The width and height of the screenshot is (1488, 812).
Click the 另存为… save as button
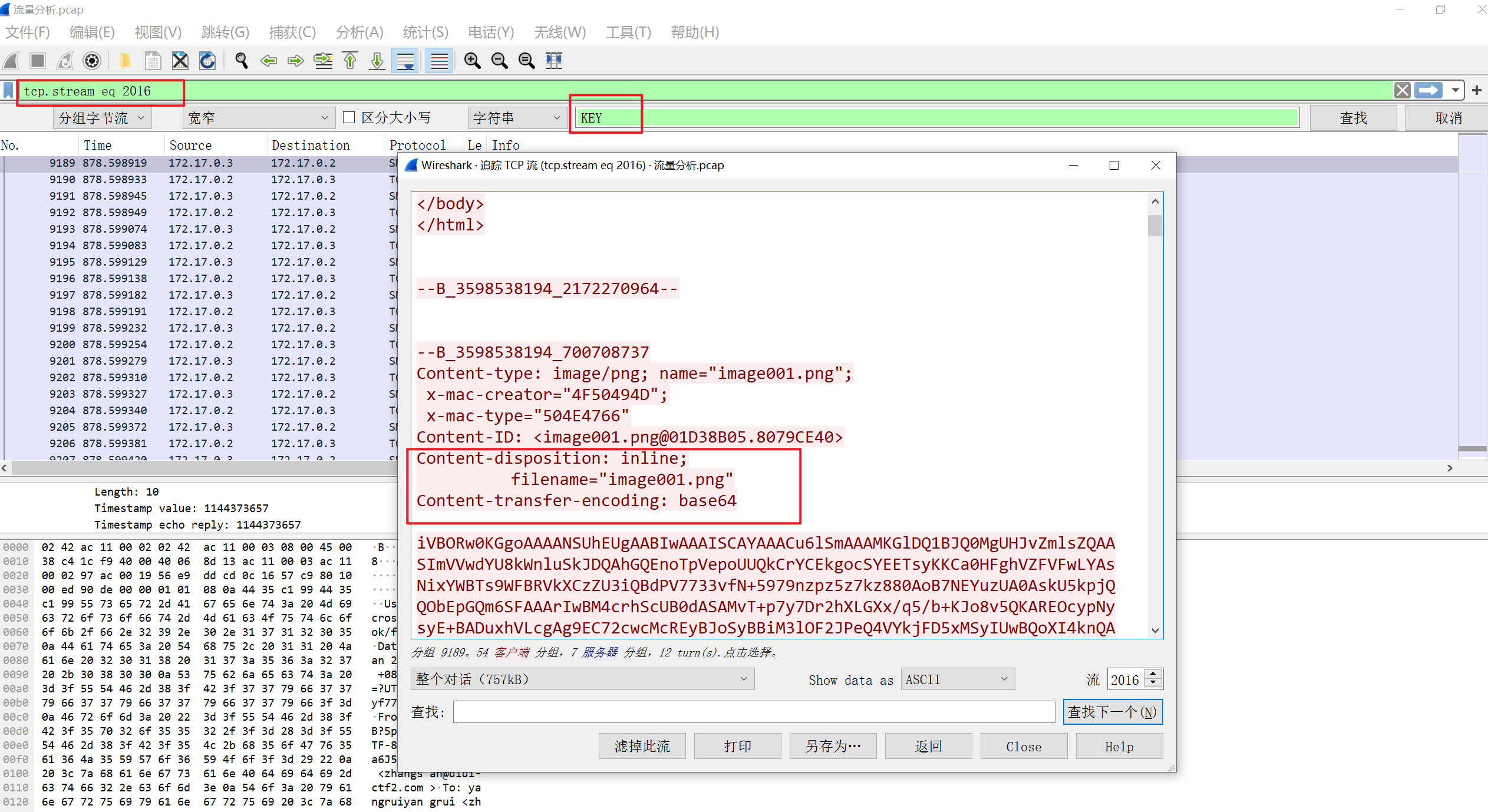pyautogui.click(x=833, y=746)
